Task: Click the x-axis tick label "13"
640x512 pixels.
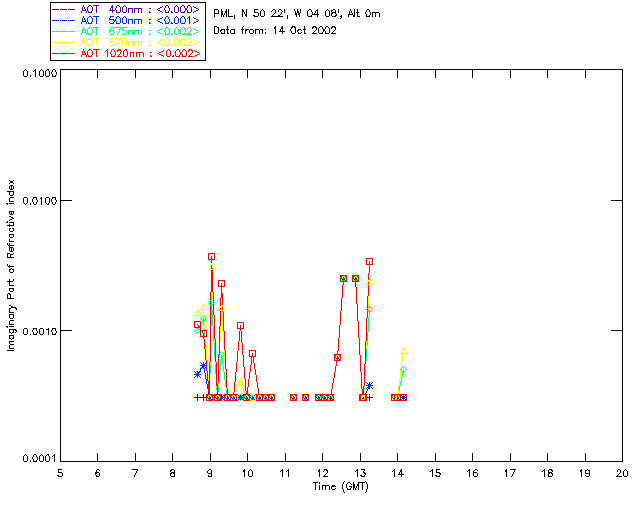Action: pyautogui.click(x=360, y=473)
